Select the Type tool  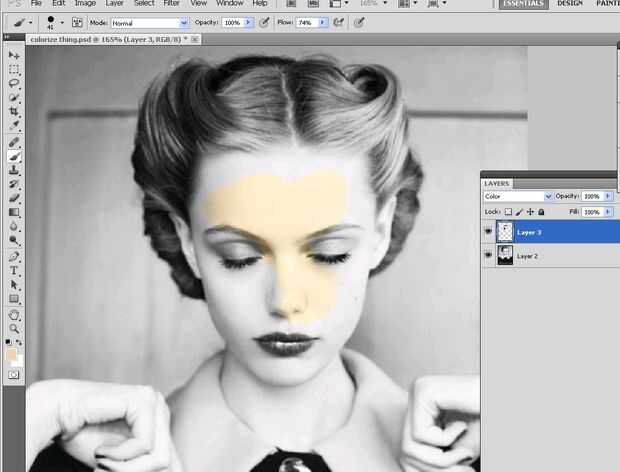coord(14,270)
